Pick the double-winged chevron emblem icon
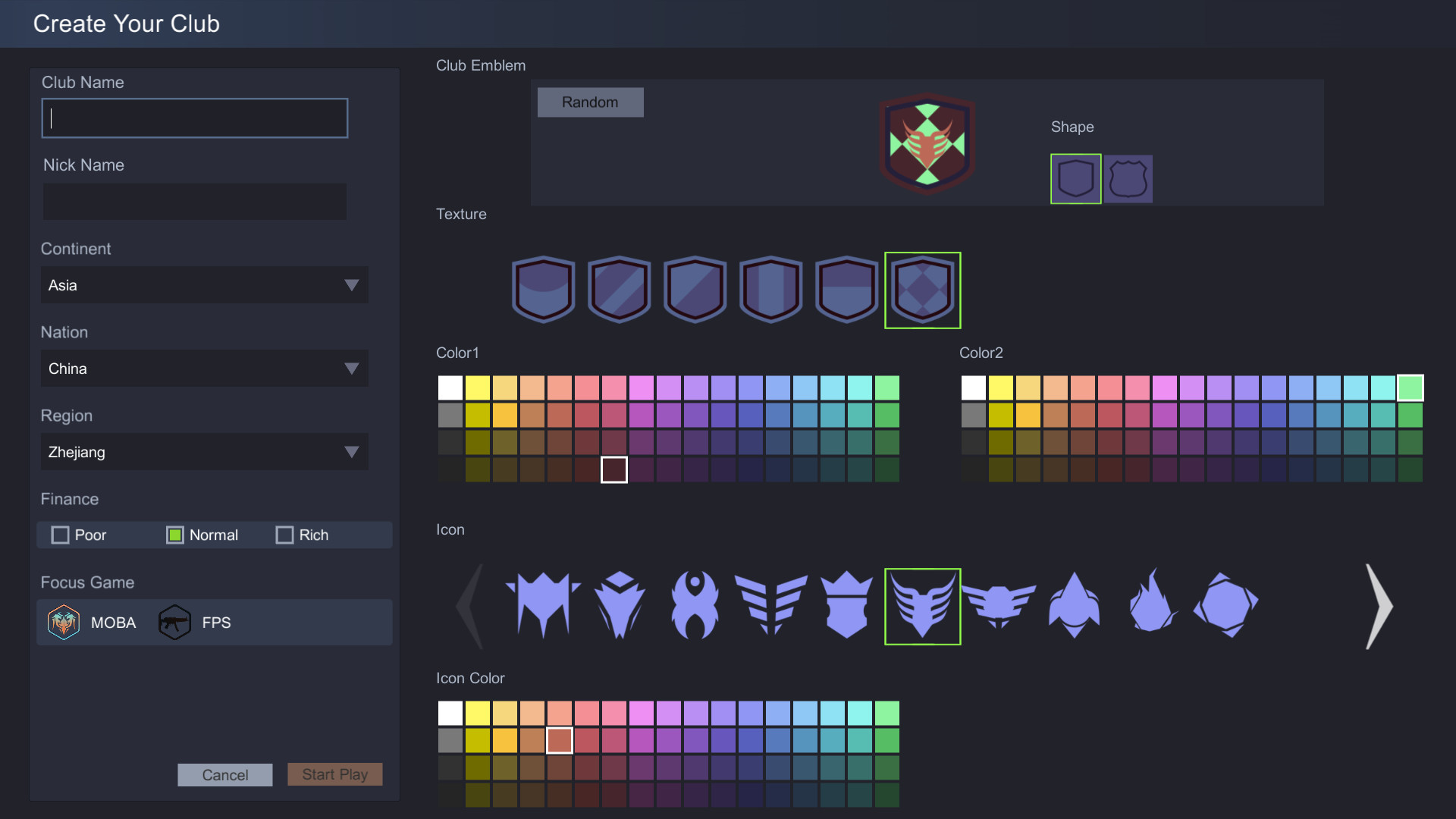 [x=770, y=605]
